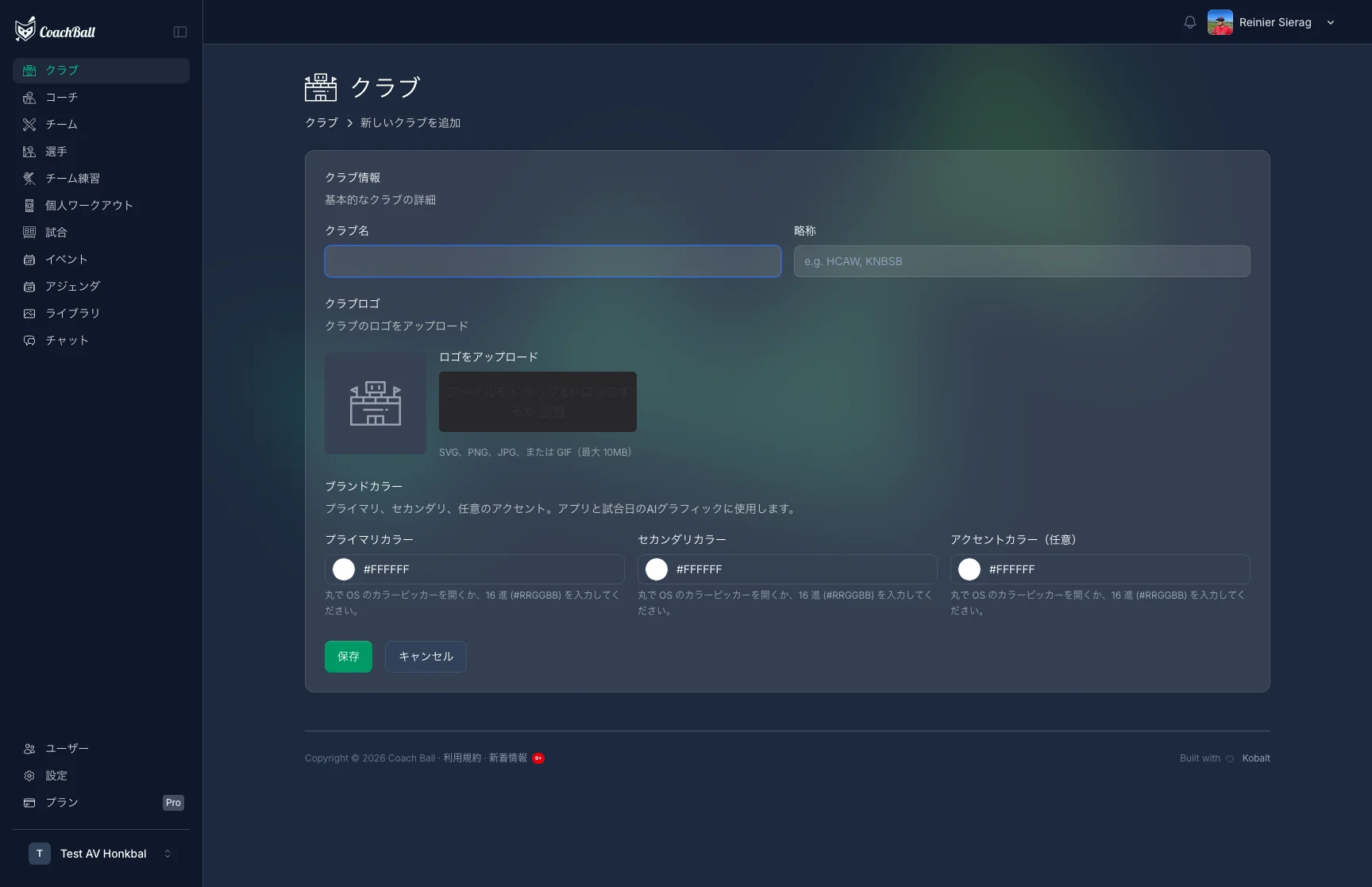
Task: Click the チーム sidebar icon
Action: [29, 124]
